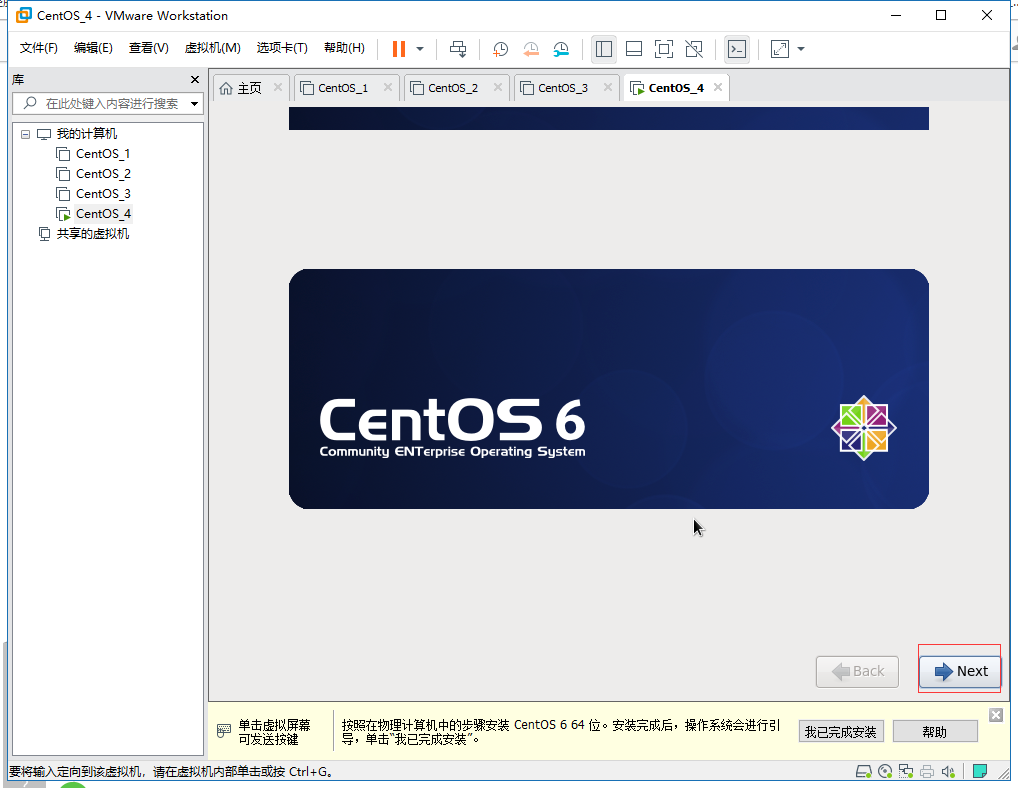This screenshot has width=1018, height=788.
Task: Click the CD/DVD drive status icon
Action: (884, 772)
